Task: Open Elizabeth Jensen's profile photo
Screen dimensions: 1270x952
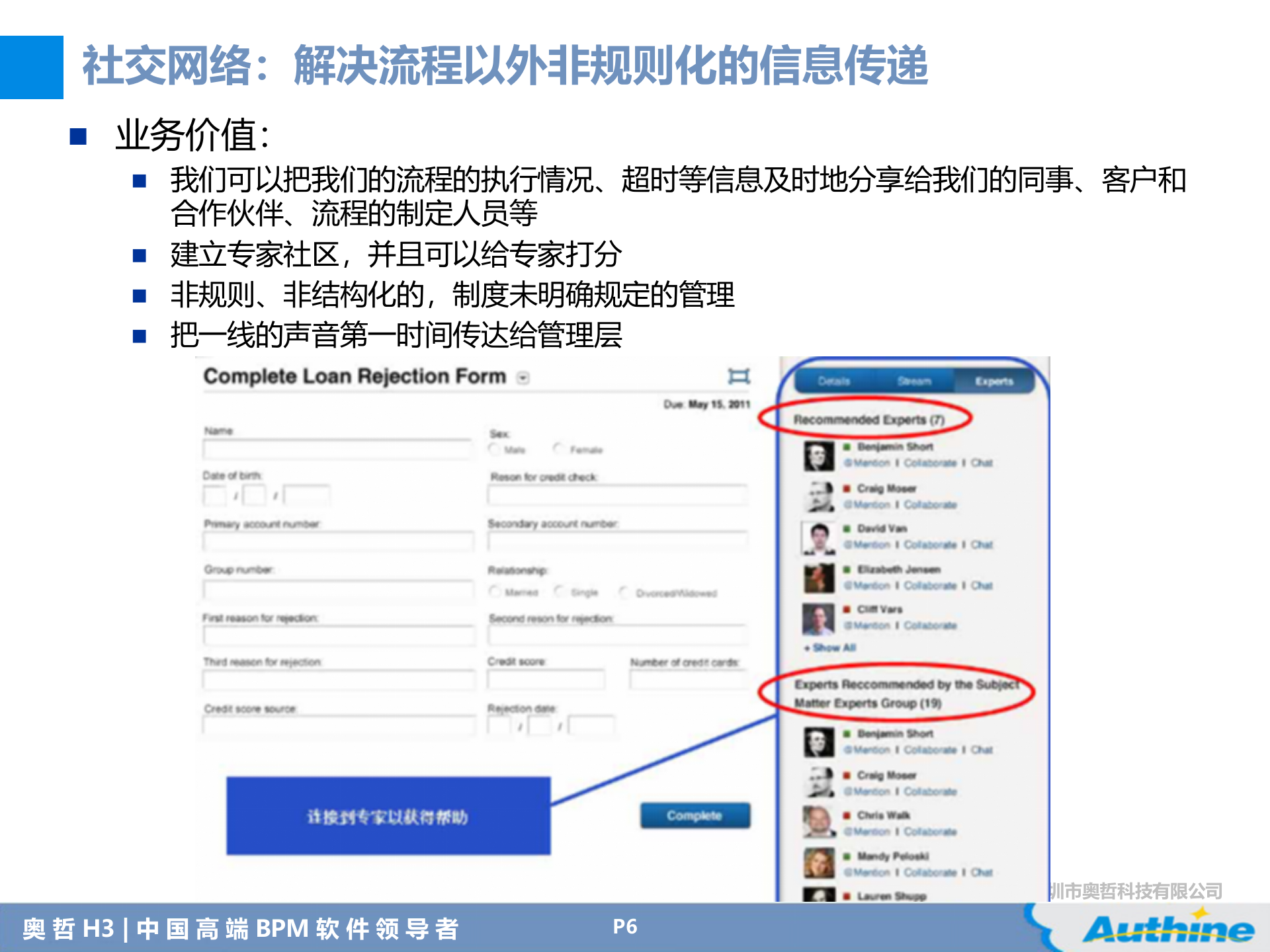Action: tap(819, 576)
